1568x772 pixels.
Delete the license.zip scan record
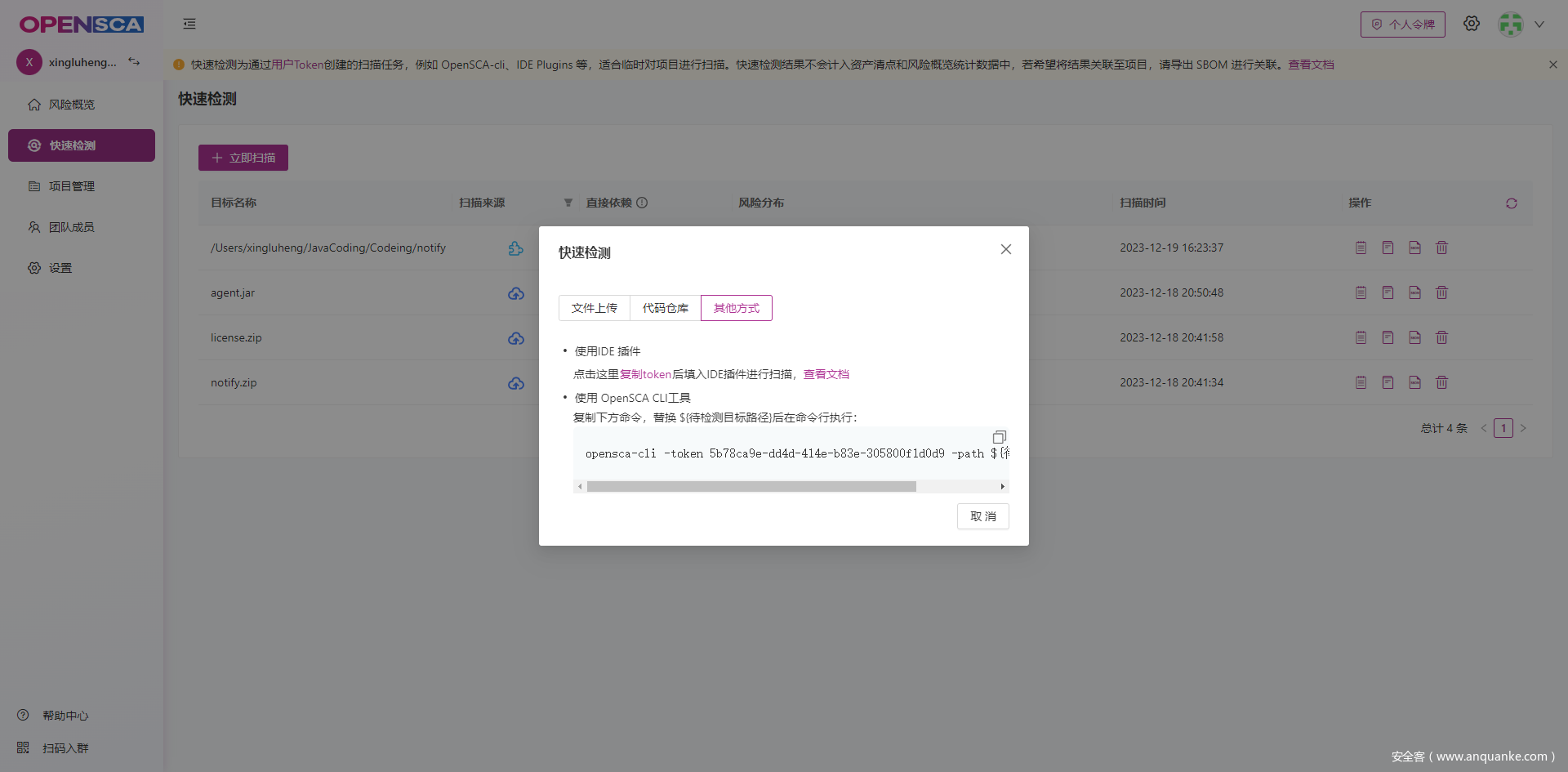pyautogui.click(x=1441, y=337)
